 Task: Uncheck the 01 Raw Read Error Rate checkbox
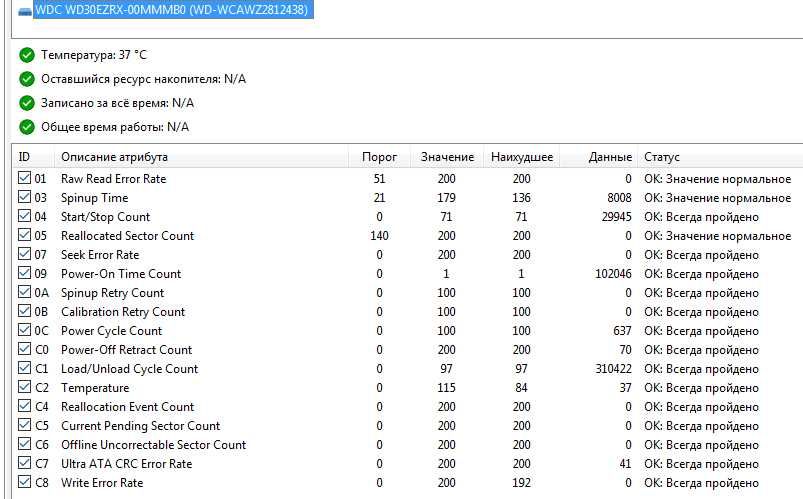click(x=24, y=178)
